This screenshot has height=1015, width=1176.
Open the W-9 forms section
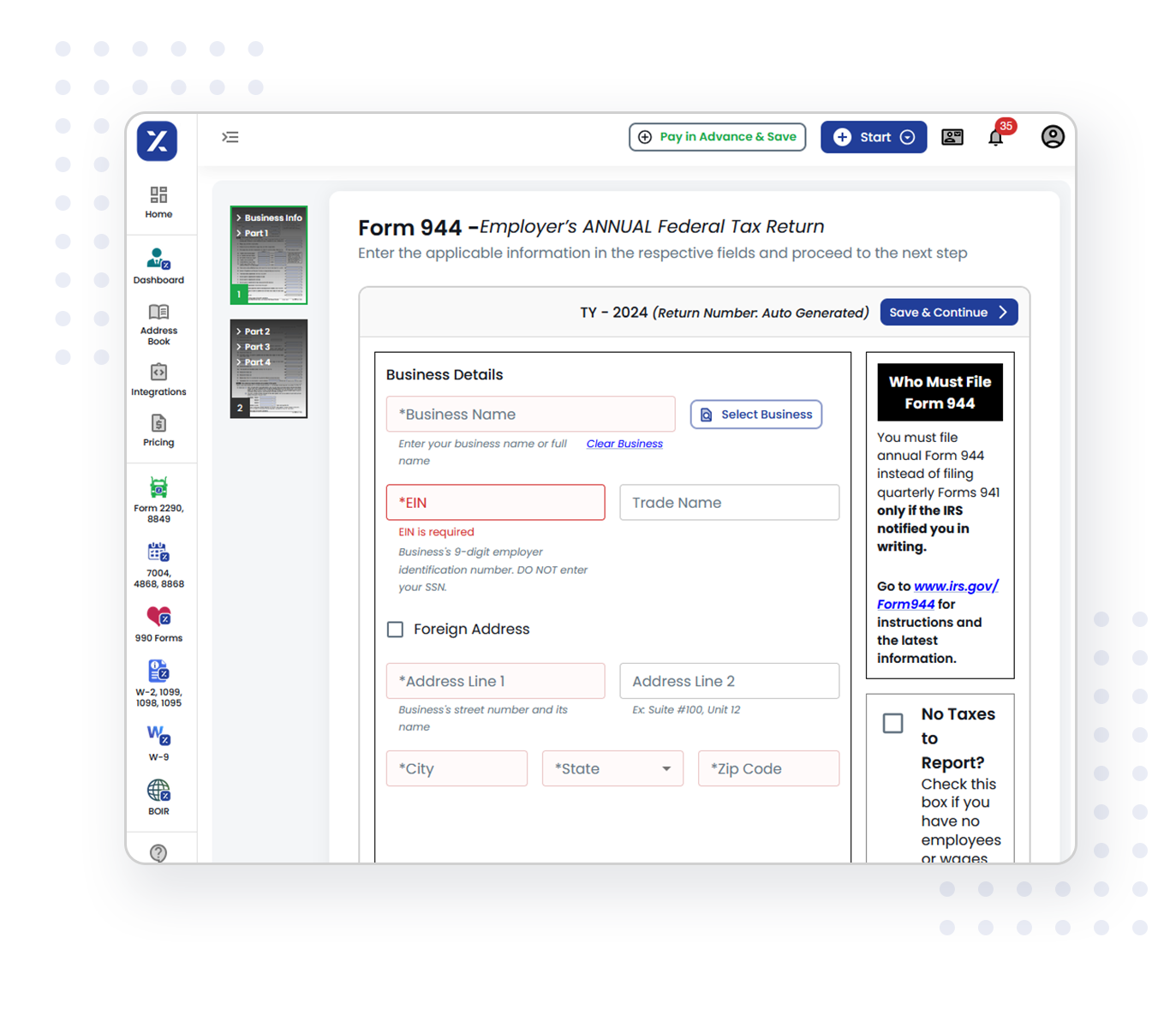(x=158, y=738)
